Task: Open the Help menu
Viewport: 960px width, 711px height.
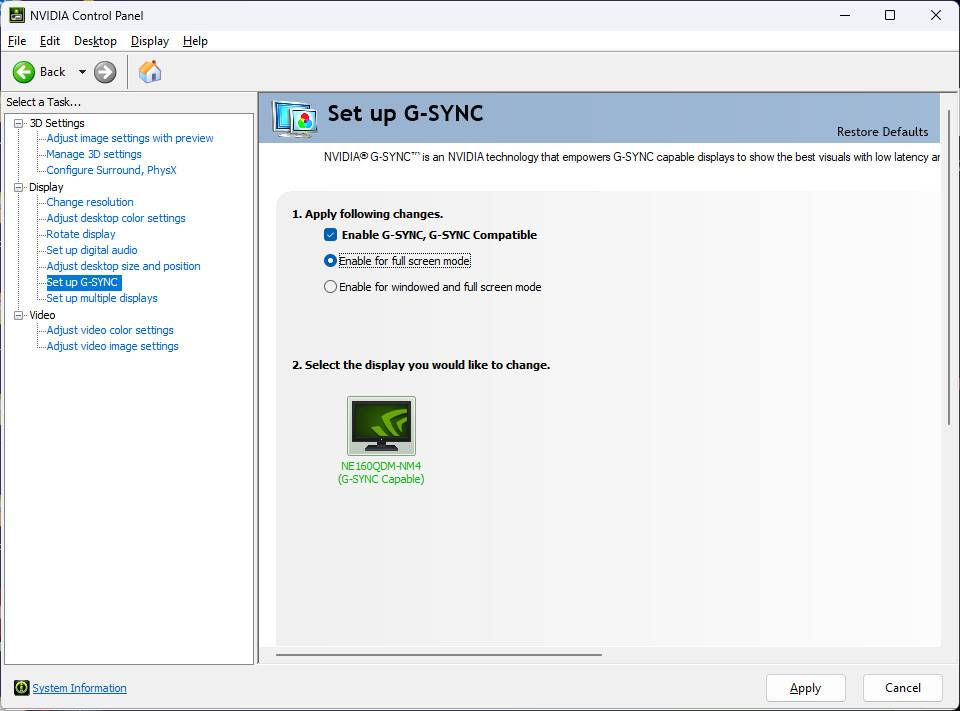Action: coord(195,41)
